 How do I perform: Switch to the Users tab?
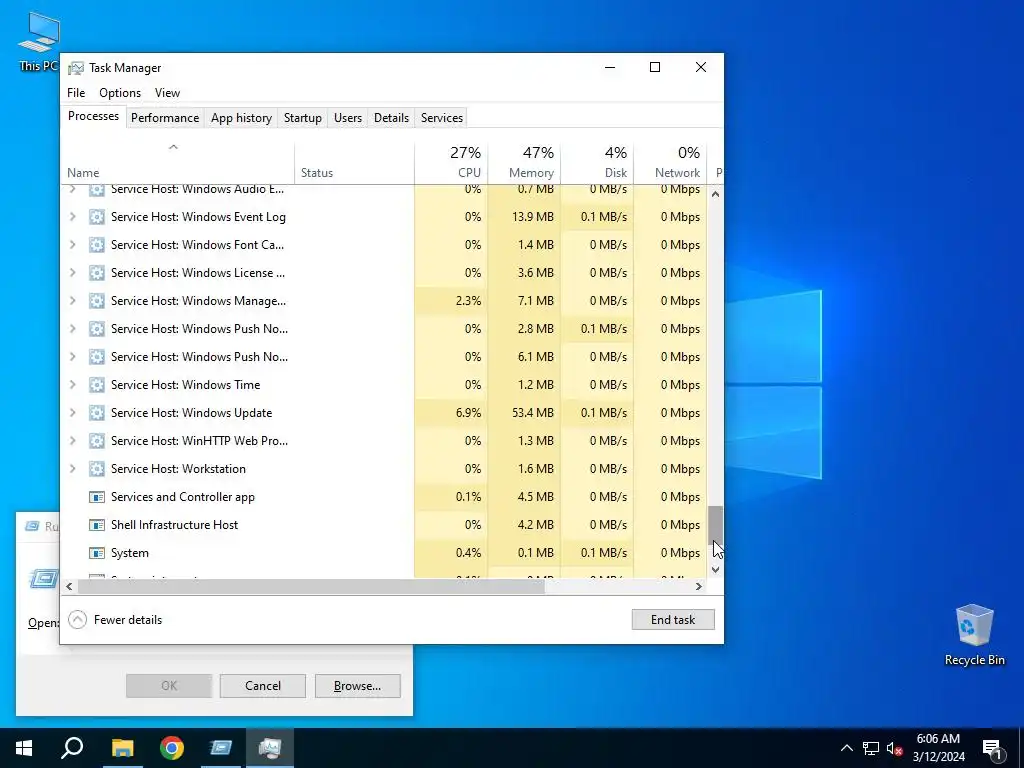[x=347, y=118]
